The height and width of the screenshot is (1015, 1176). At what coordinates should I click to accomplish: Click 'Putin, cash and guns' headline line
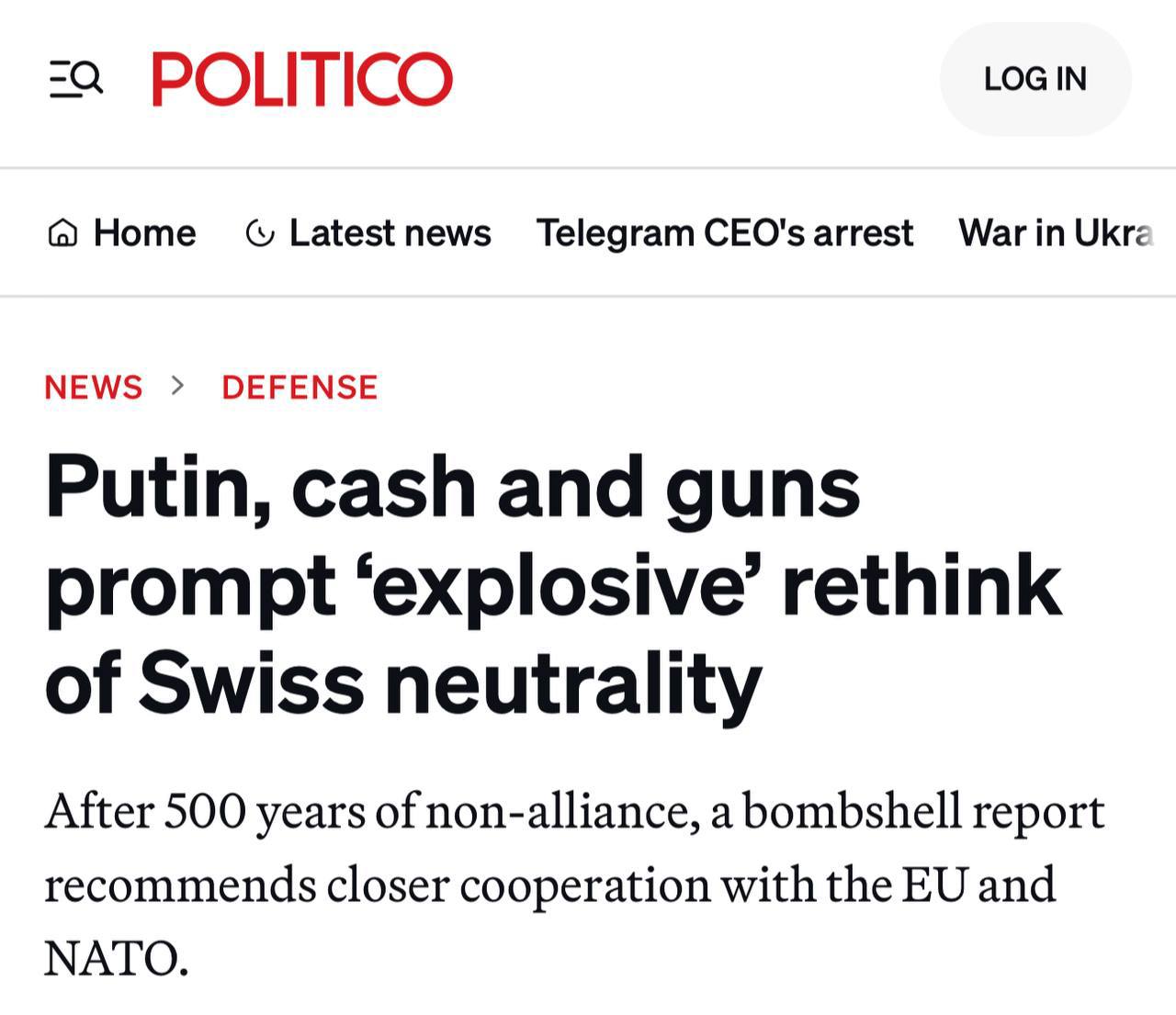tap(453, 489)
